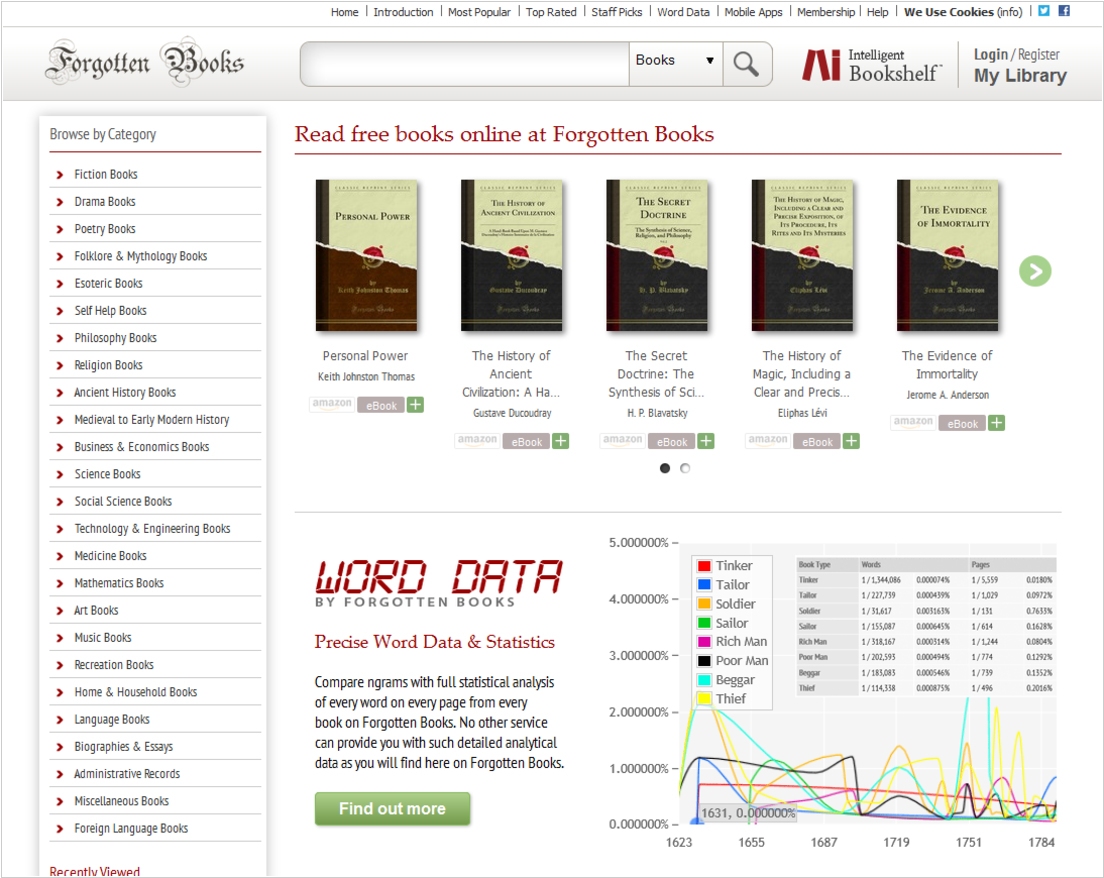Click the Login link

pyautogui.click(x=990, y=54)
